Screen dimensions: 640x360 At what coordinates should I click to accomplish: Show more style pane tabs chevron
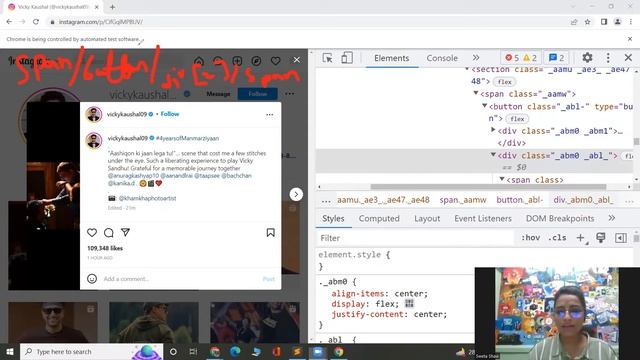[611, 218]
